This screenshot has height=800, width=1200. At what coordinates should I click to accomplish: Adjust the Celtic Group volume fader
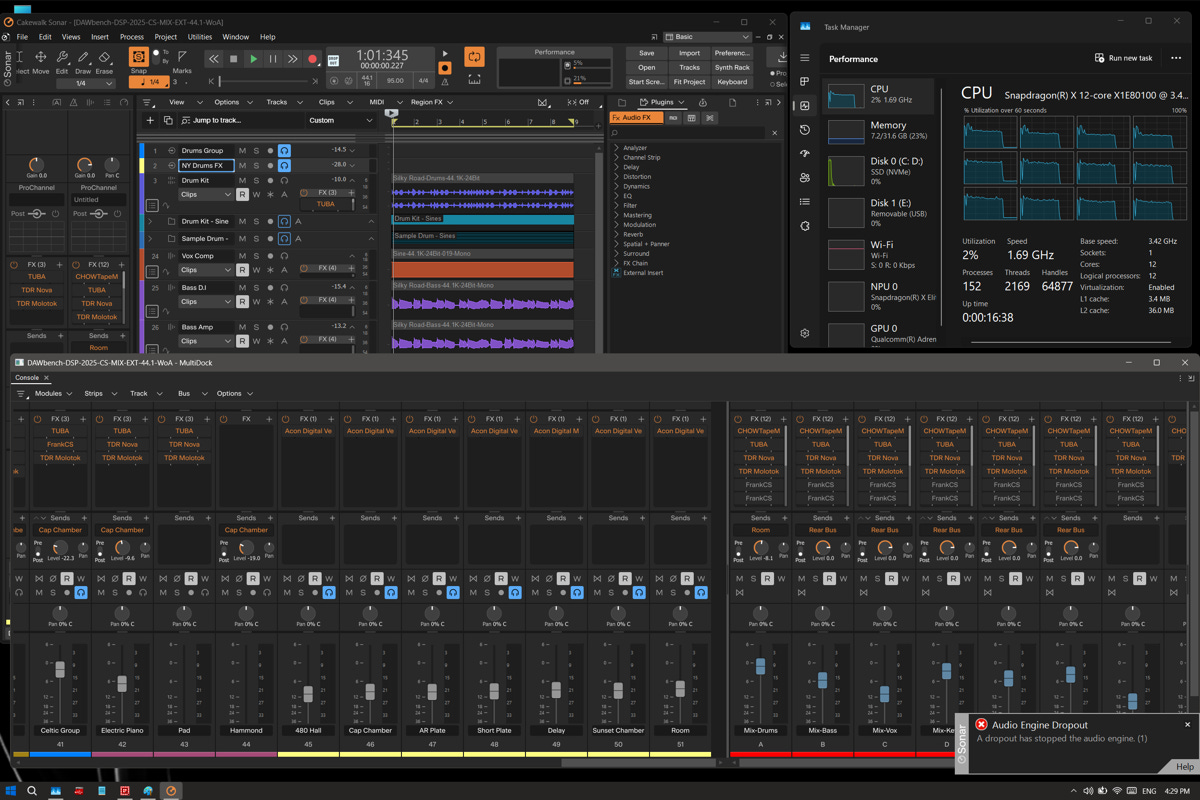point(60,670)
